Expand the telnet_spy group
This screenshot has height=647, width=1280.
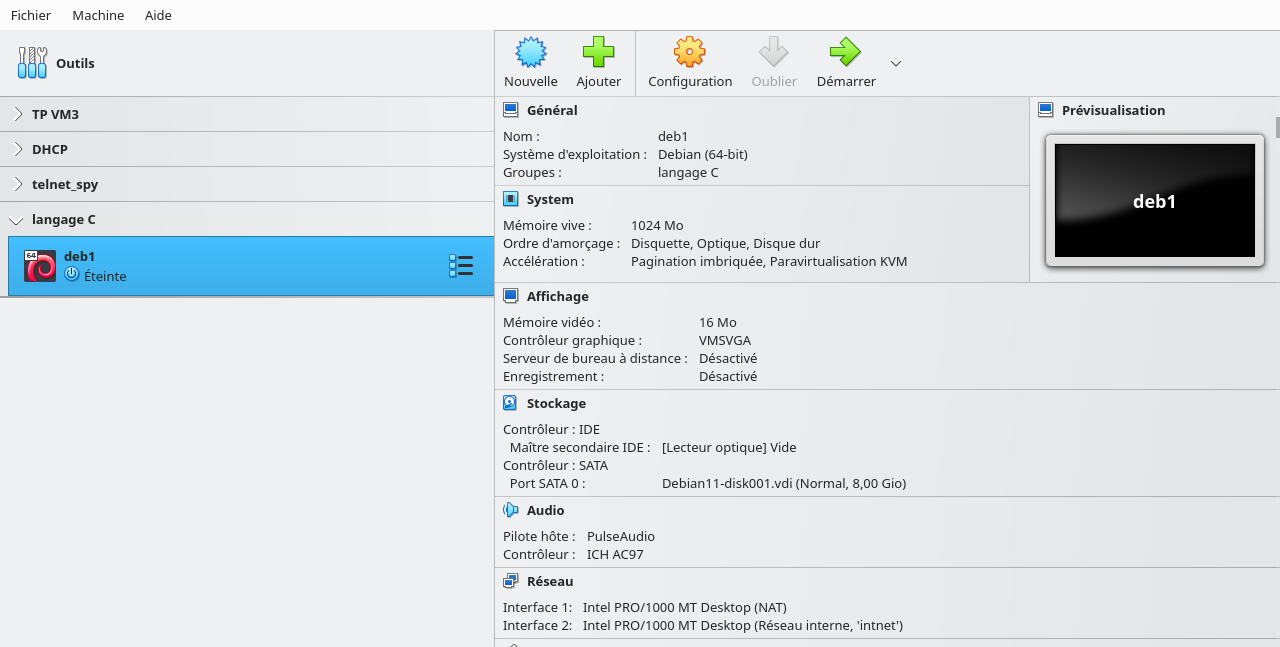(x=18, y=184)
